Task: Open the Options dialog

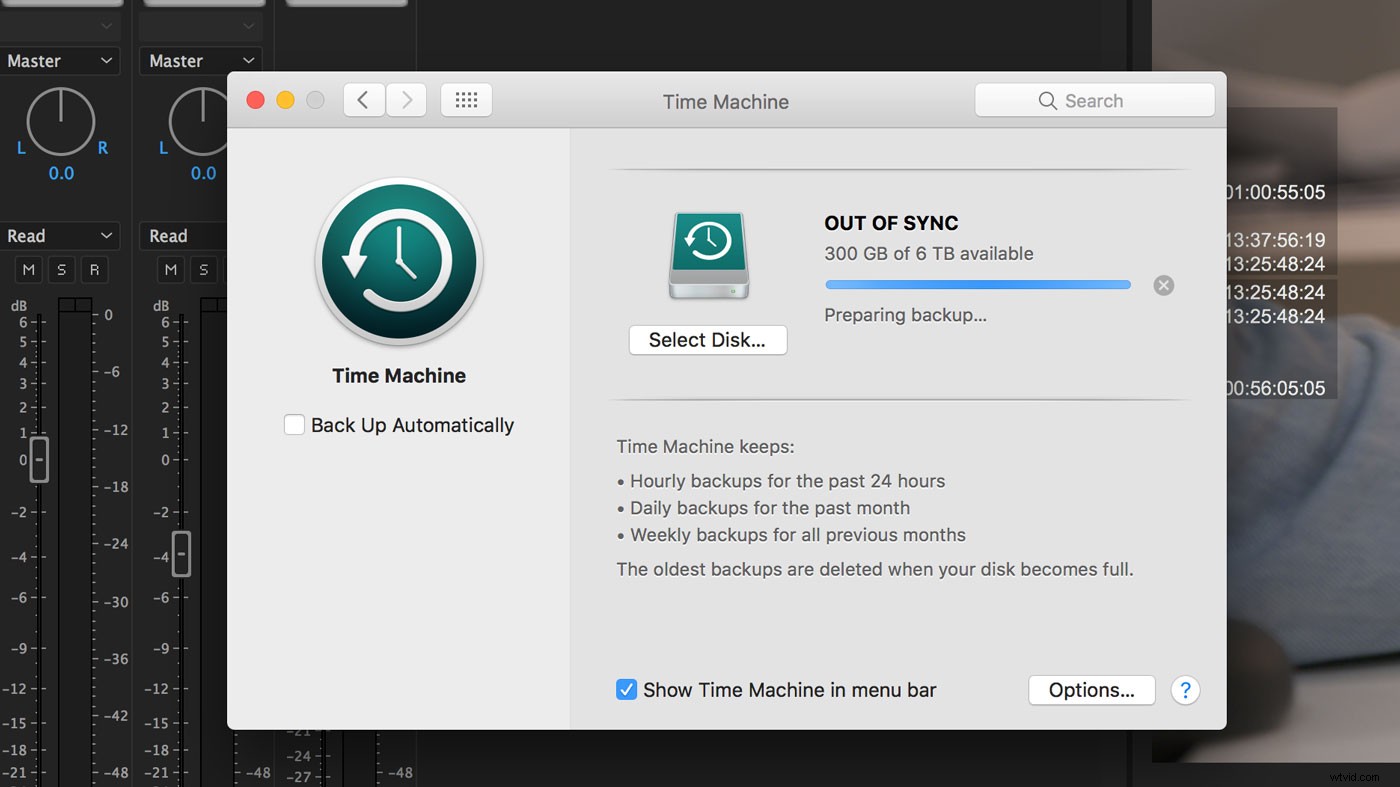Action: tap(1091, 689)
